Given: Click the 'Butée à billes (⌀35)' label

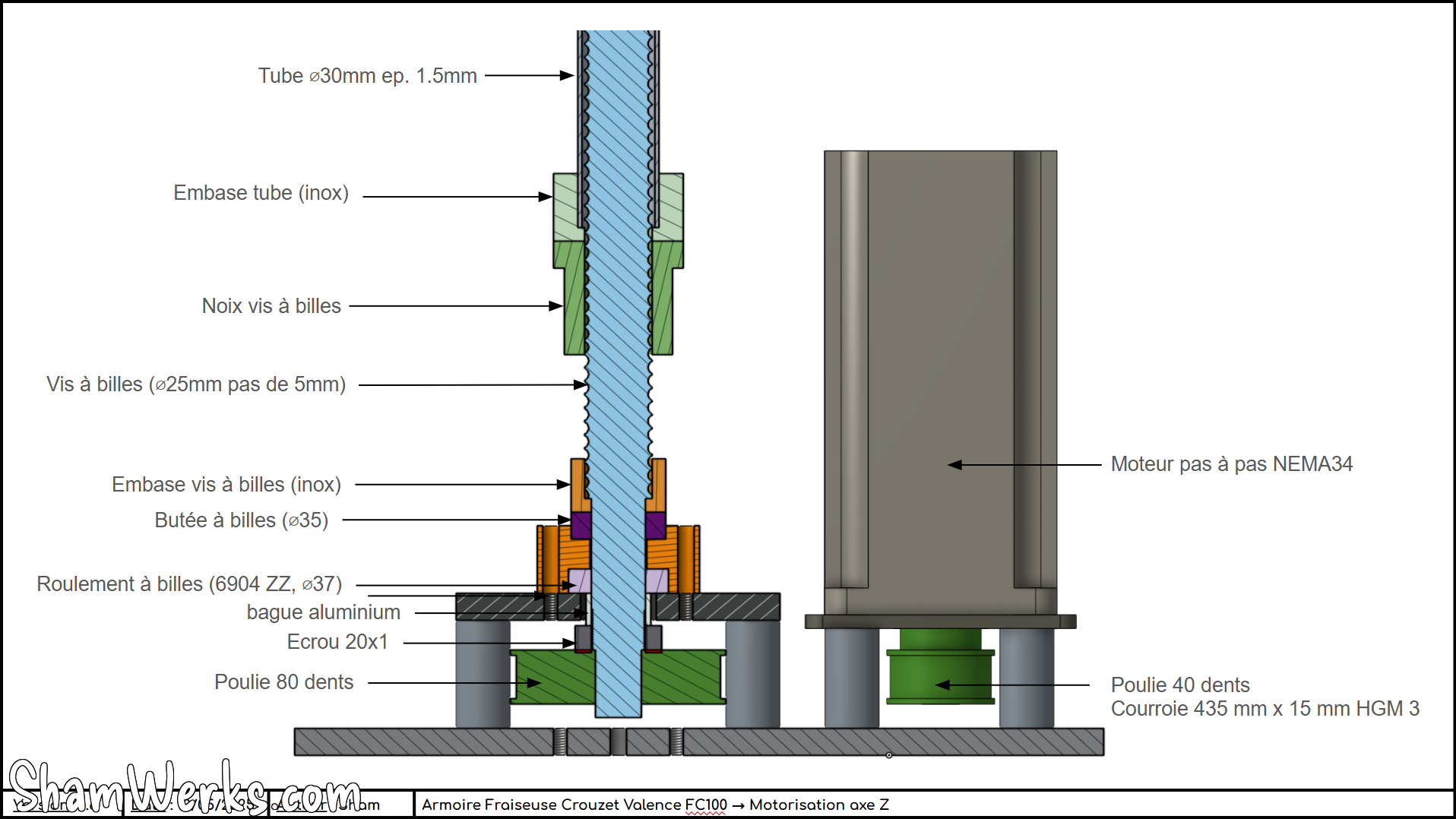Looking at the screenshot, I should pyautogui.click(x=241, y=520).
